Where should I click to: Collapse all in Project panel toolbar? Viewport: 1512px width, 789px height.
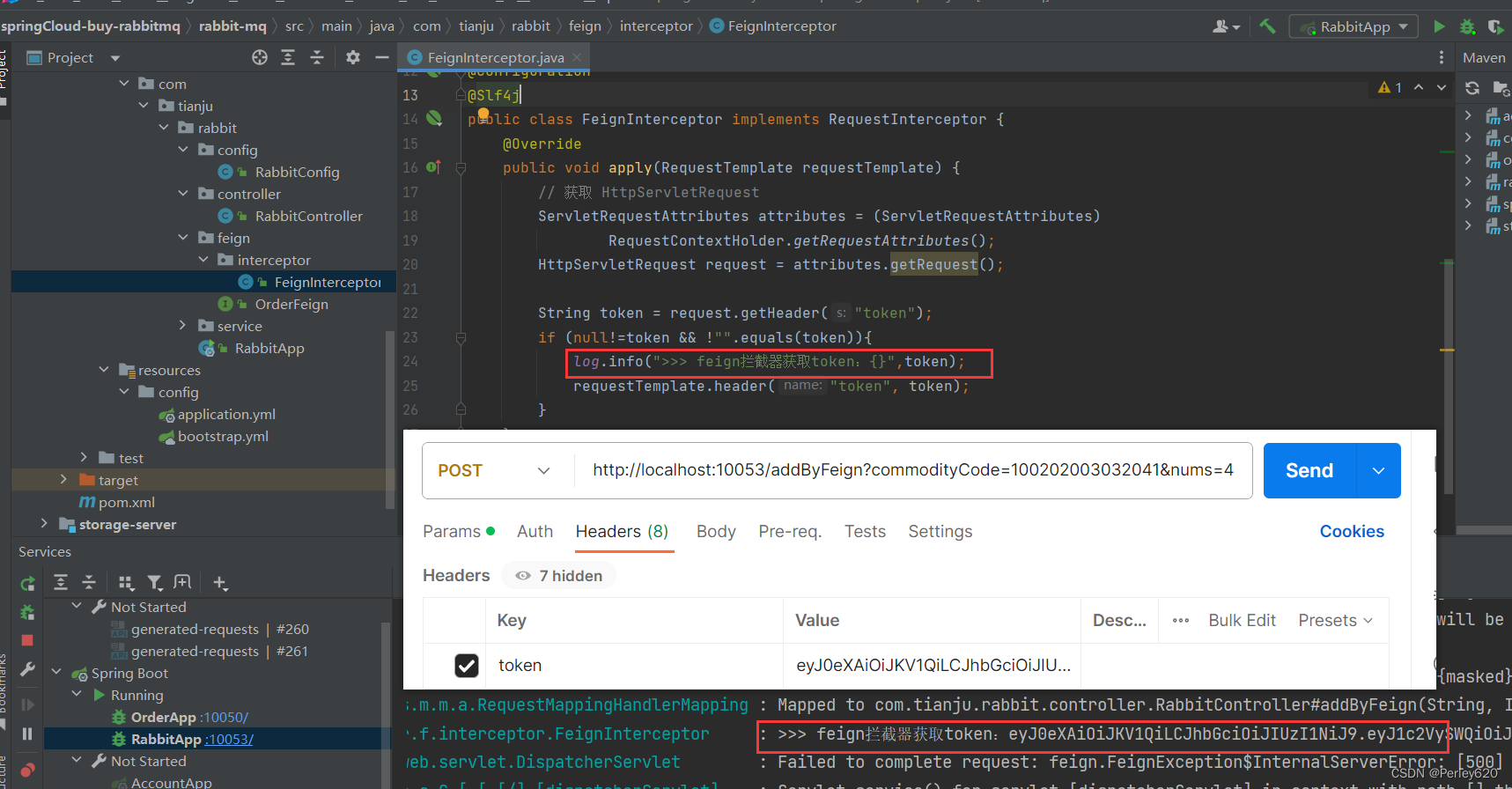tap(317, 57)
